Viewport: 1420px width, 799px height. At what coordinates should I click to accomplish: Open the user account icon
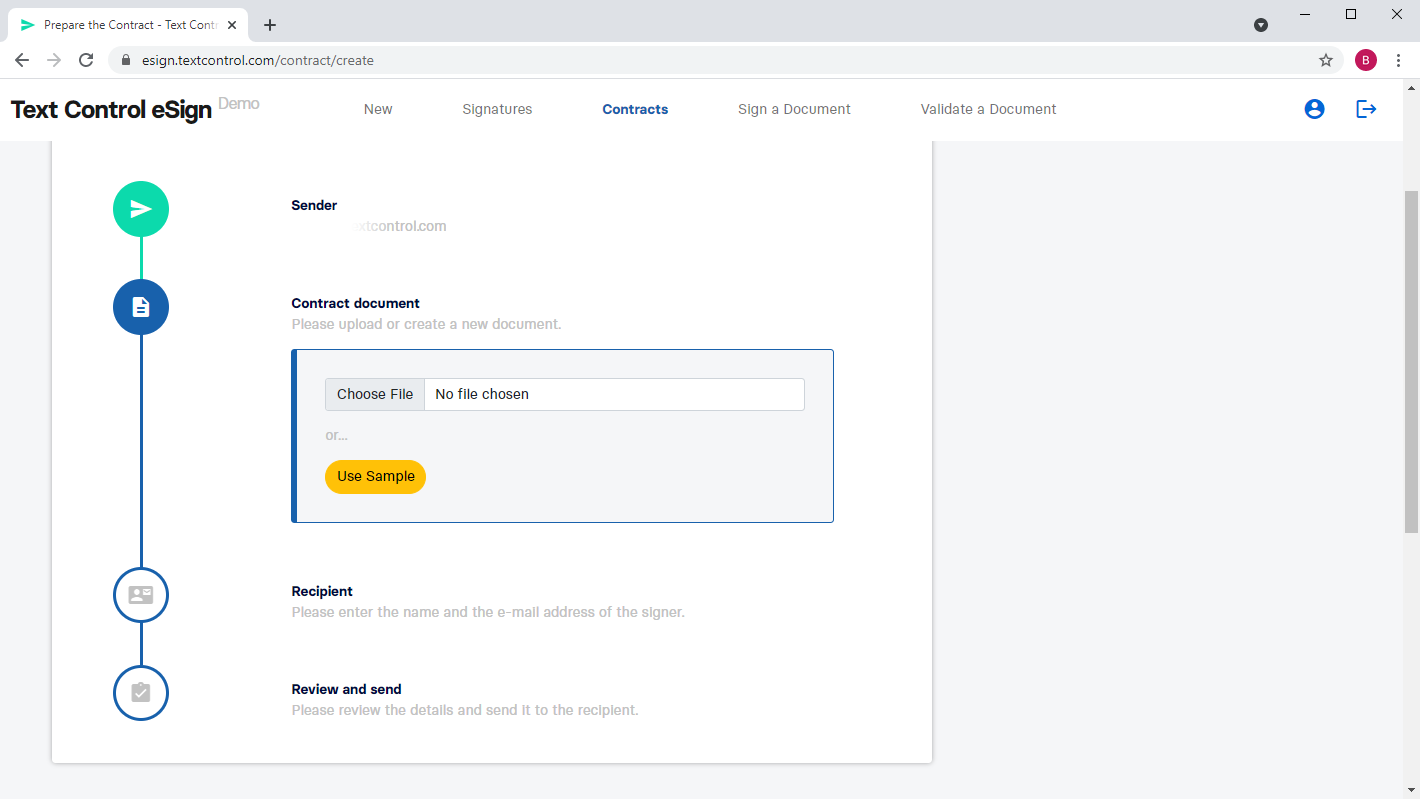1314,109
